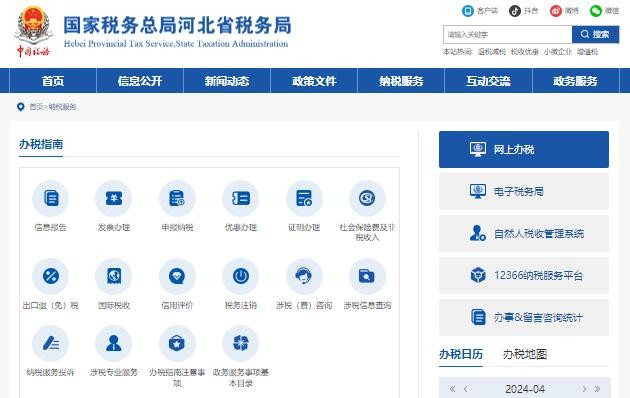This screenshot has height=398, width=630.
Task: Open the 纳税服务投诉 complaint icon
Action: (x=51, y=343)
